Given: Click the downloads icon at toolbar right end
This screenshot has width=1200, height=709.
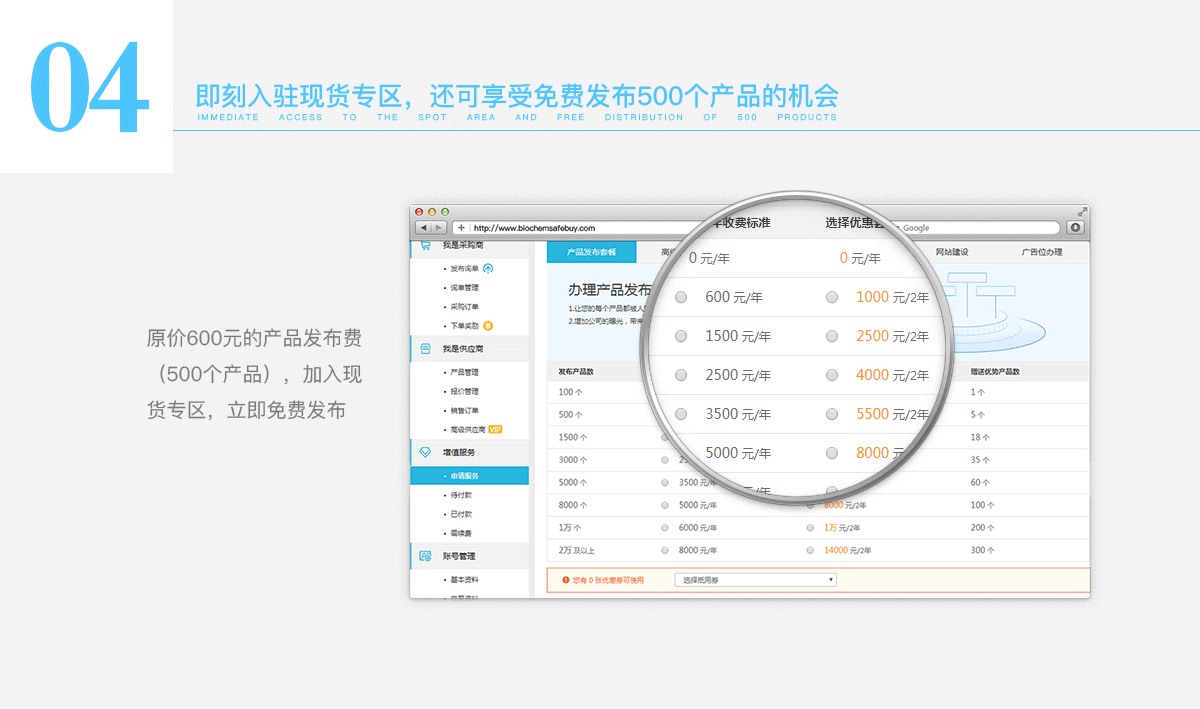Looking at the screenshot, I should pos(1076,228).
